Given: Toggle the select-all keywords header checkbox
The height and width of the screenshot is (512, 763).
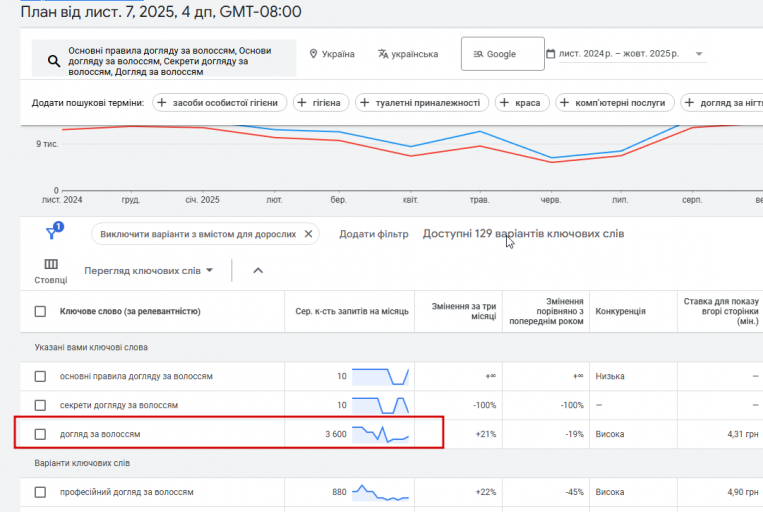Looking at the screenshot, I should coord(40,311).
